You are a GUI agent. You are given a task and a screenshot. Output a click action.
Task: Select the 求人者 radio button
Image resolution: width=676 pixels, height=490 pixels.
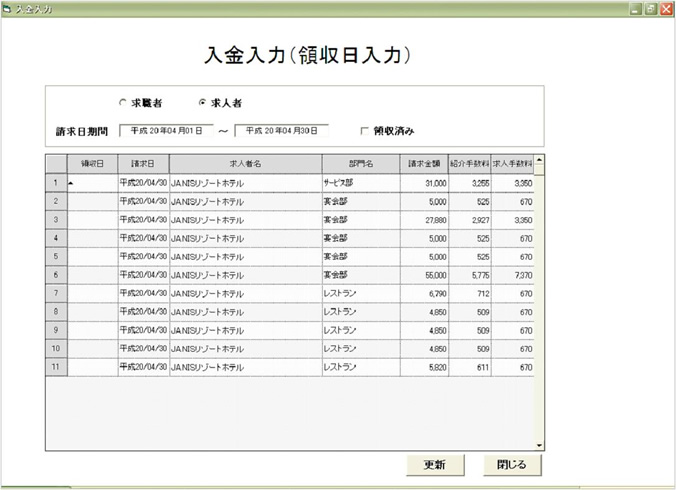click(203, 102)
